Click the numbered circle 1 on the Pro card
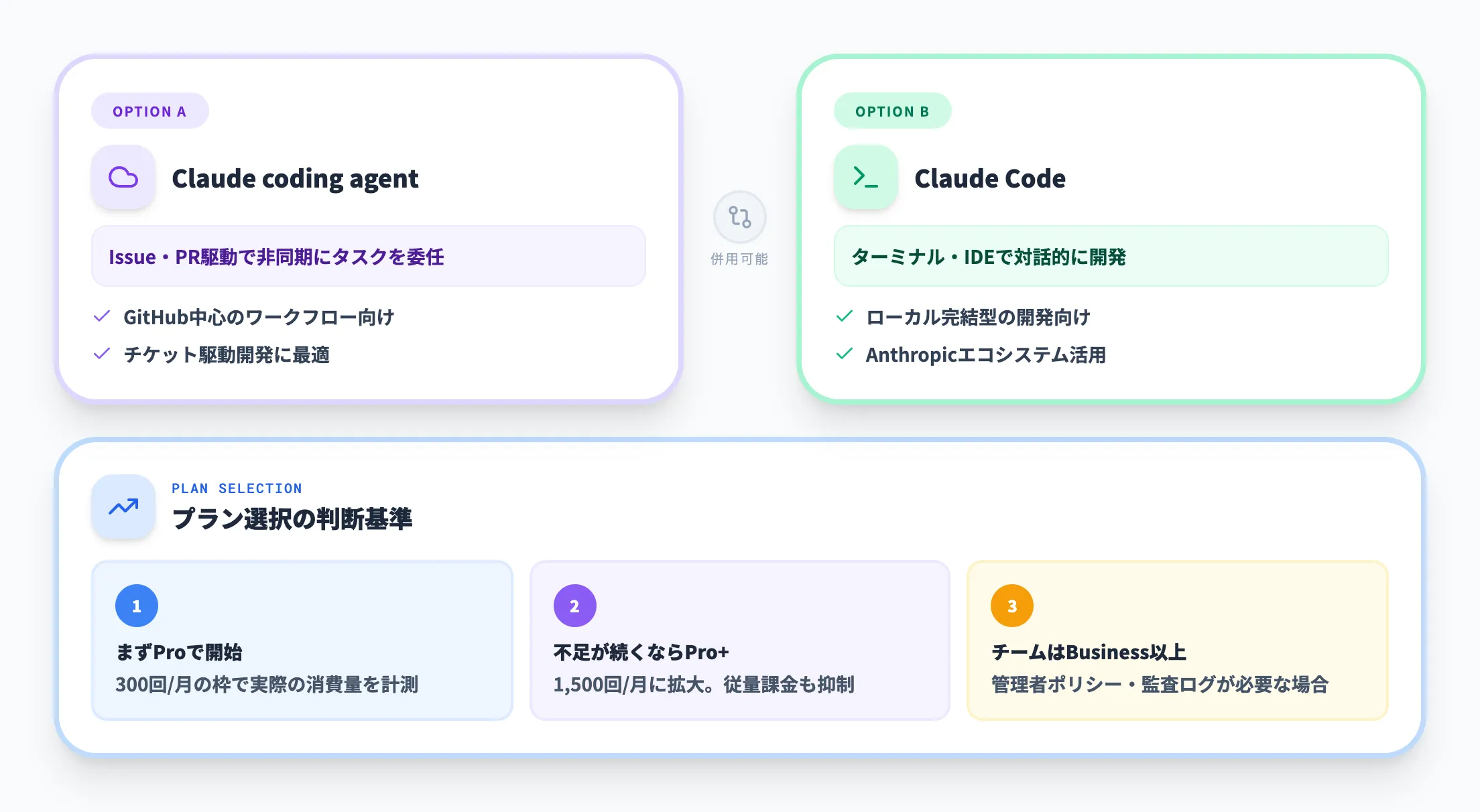The width and height of the screenshot is (1480, 812). [x=137, y=605]
